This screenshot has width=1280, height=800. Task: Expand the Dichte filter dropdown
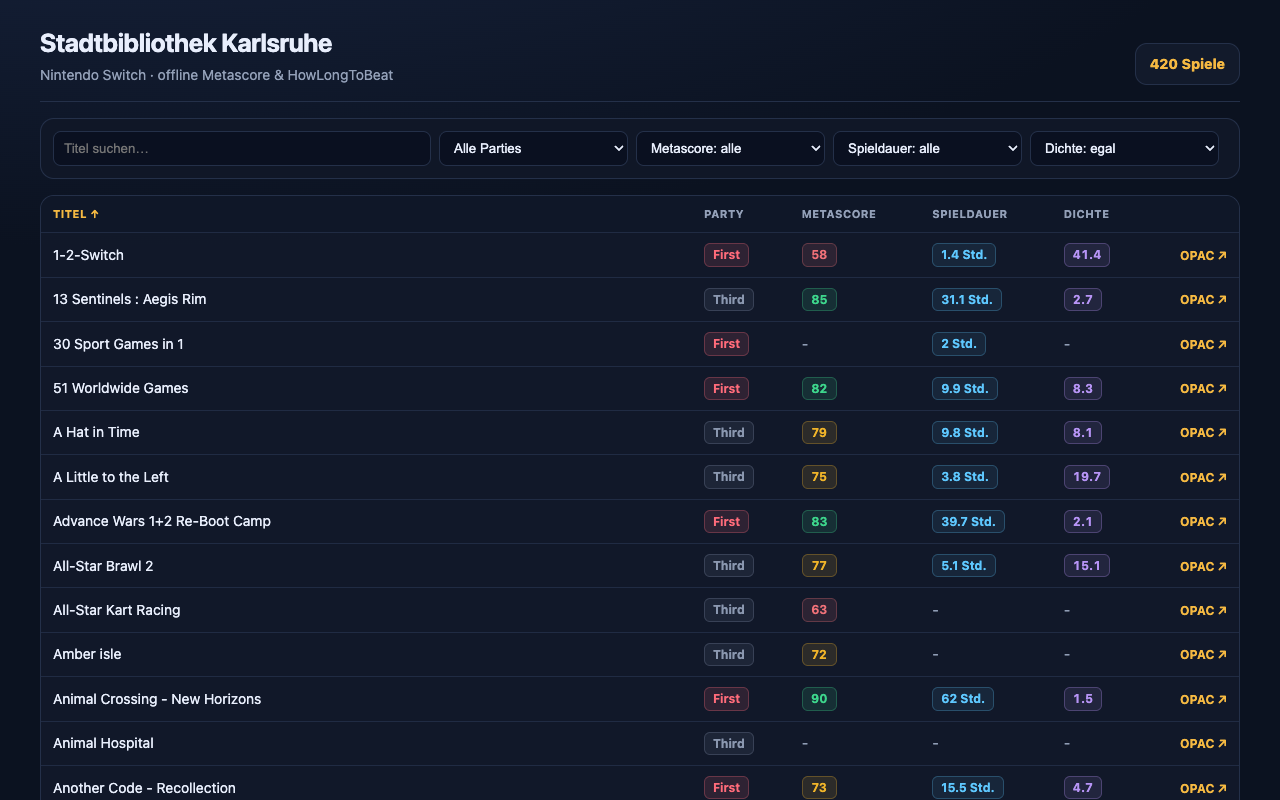point(1124,148)
